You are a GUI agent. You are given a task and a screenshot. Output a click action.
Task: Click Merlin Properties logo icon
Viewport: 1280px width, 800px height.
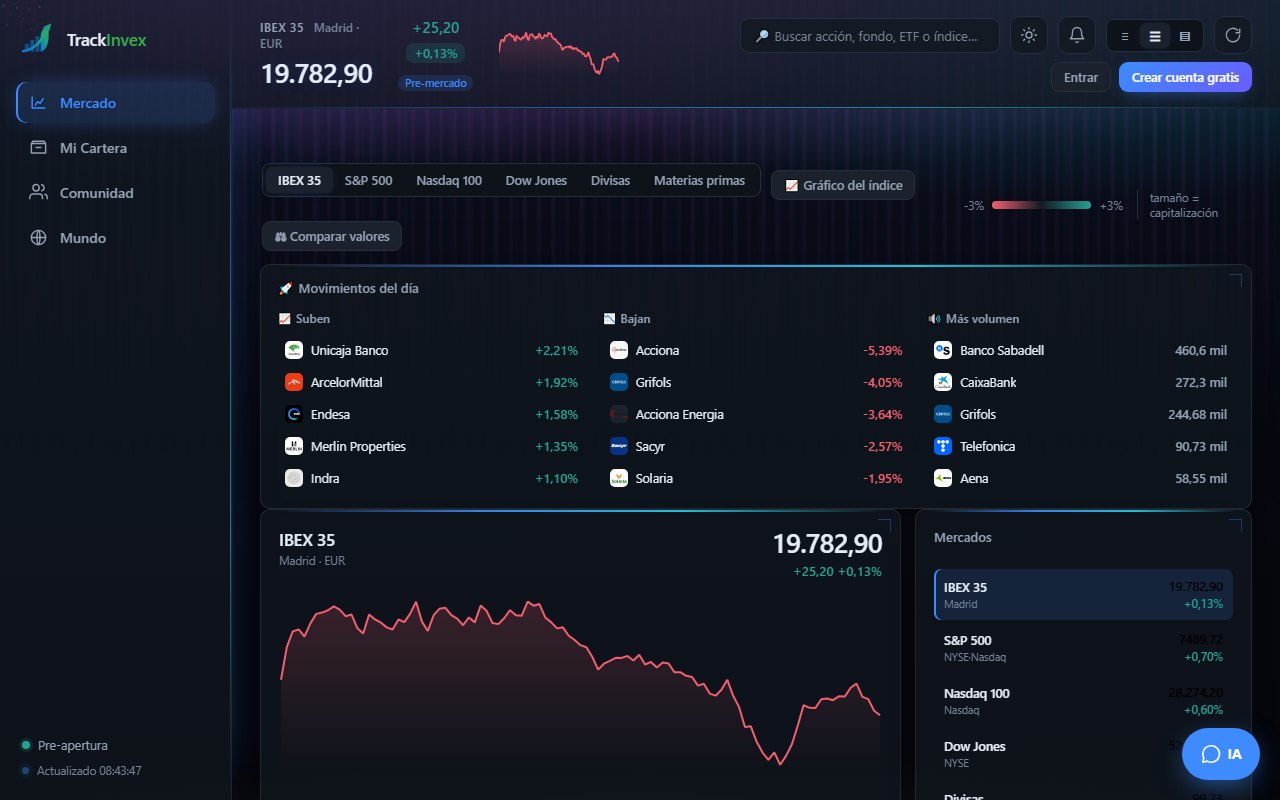pyautogui.click(x=294, y=446)
